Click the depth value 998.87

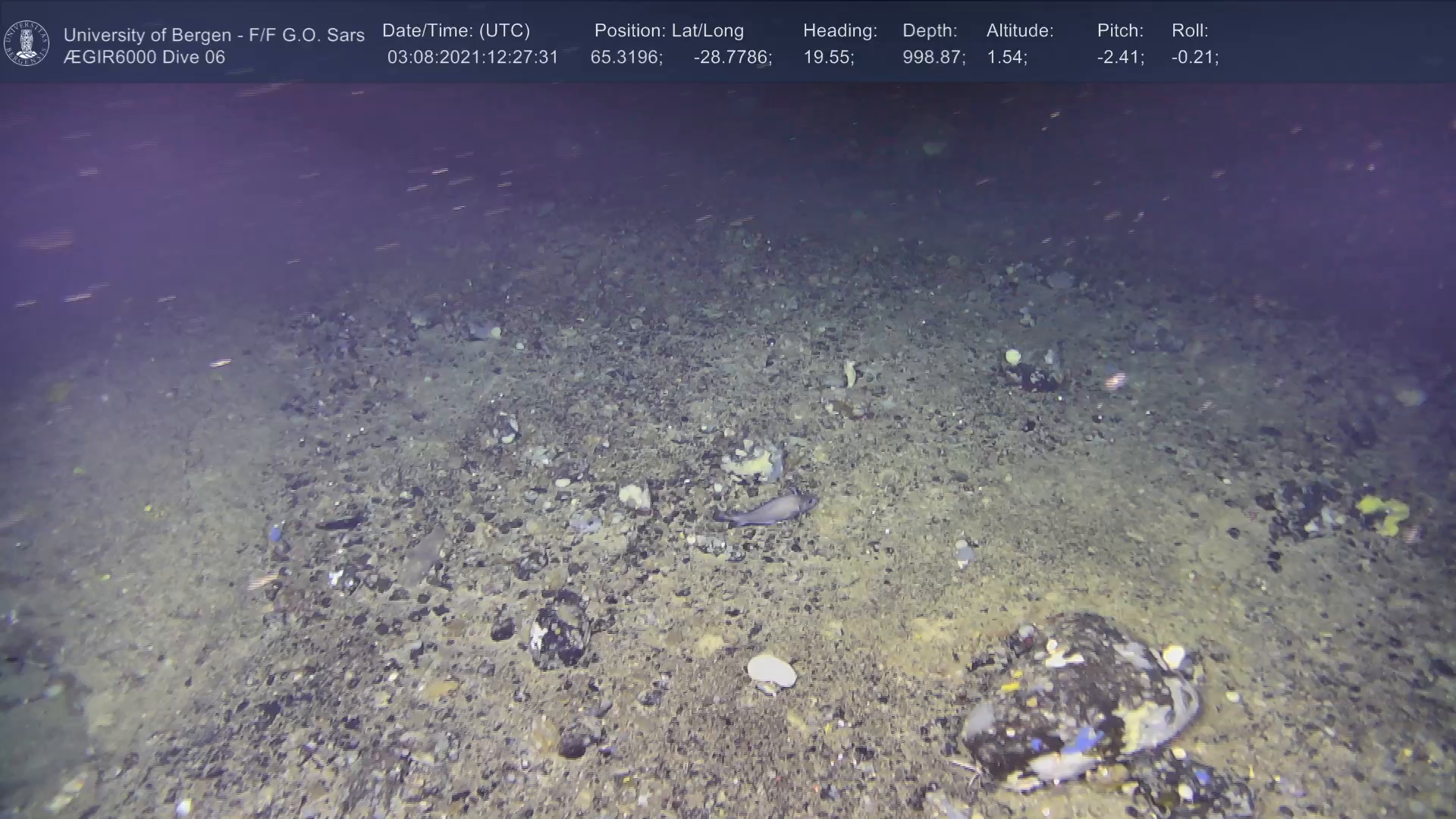click(934, 58)
